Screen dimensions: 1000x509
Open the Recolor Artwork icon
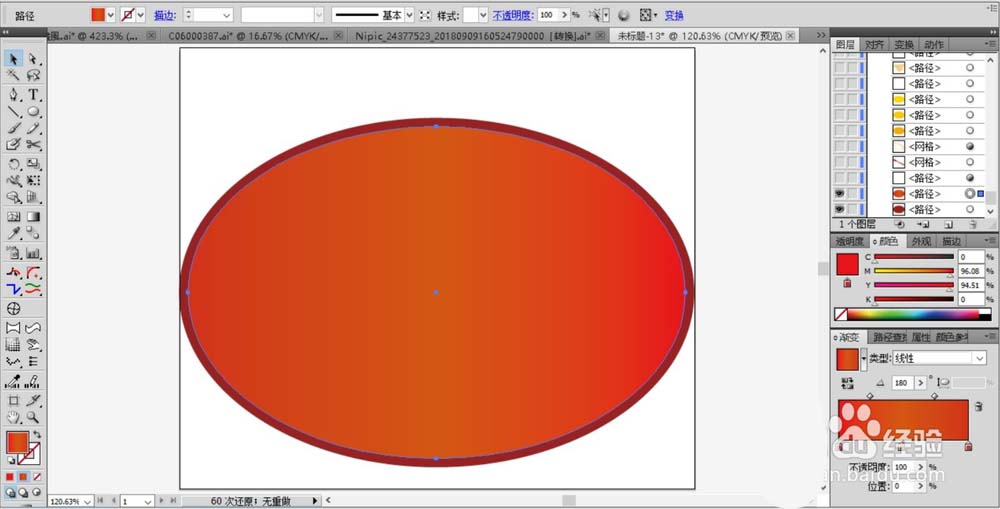(624, 15)
